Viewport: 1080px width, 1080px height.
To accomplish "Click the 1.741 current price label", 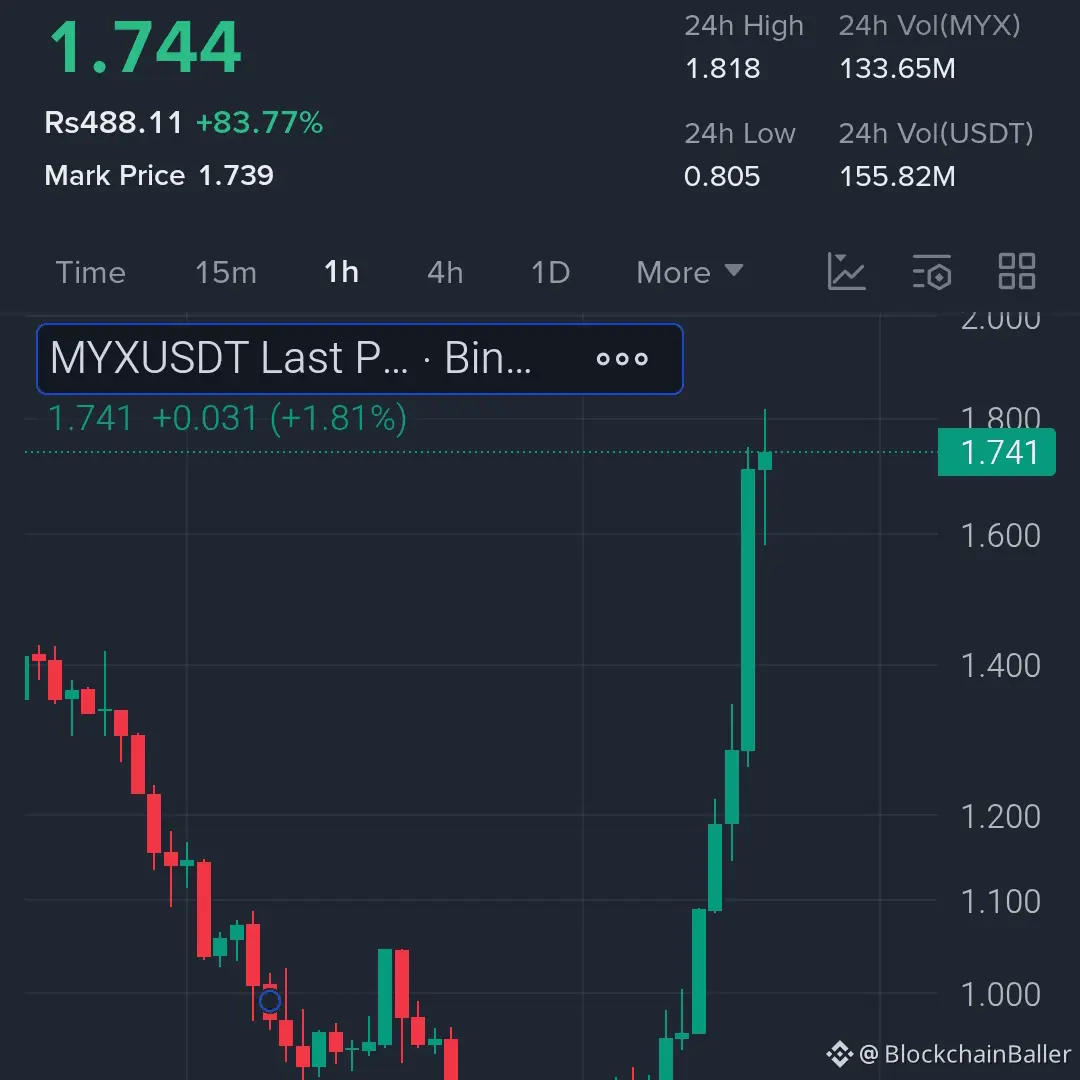I will 997,453.
